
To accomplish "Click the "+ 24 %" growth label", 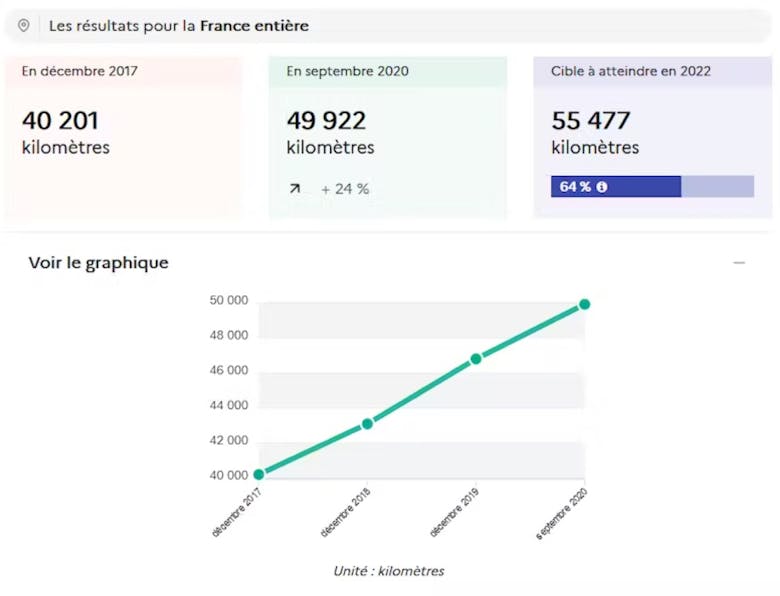I will (x=345, y=189).
